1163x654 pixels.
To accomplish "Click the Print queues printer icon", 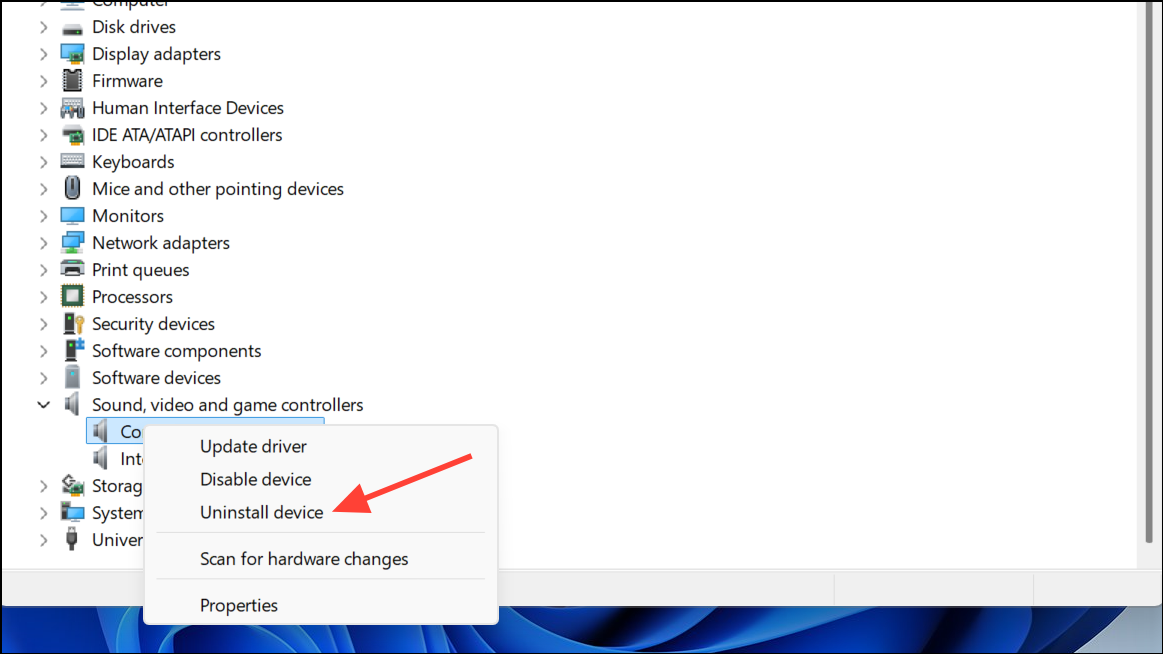I will pyautogui.click(x=72, y=269).
